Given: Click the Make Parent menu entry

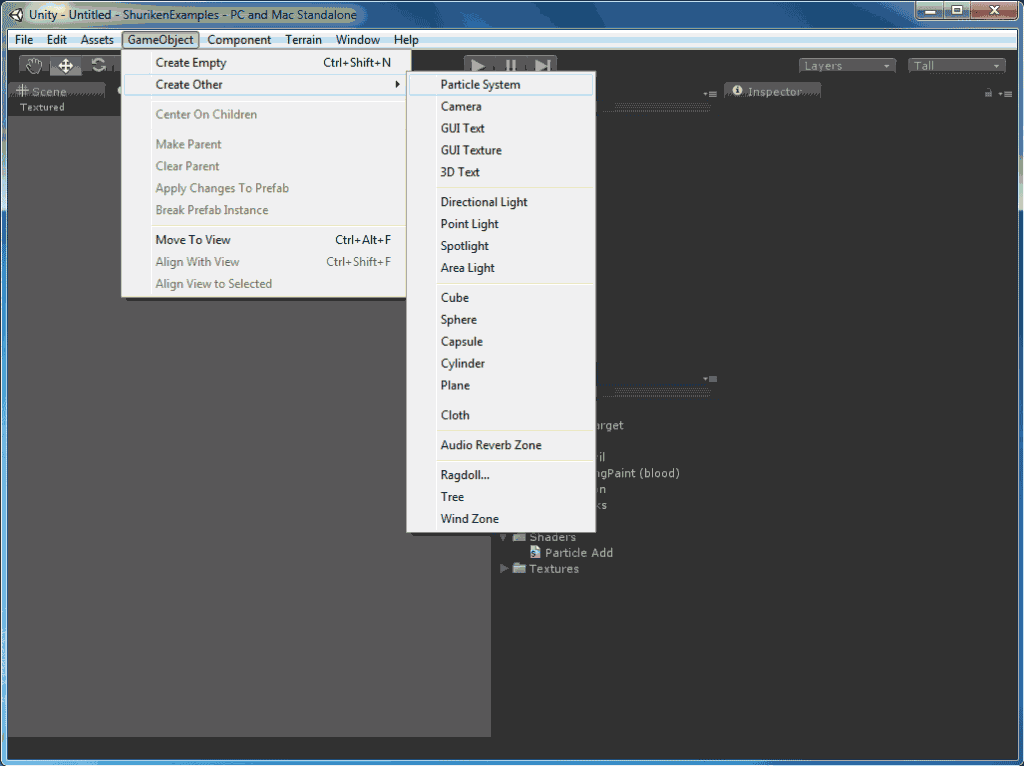Looking at the screenshot, I should tap(264, 144).
